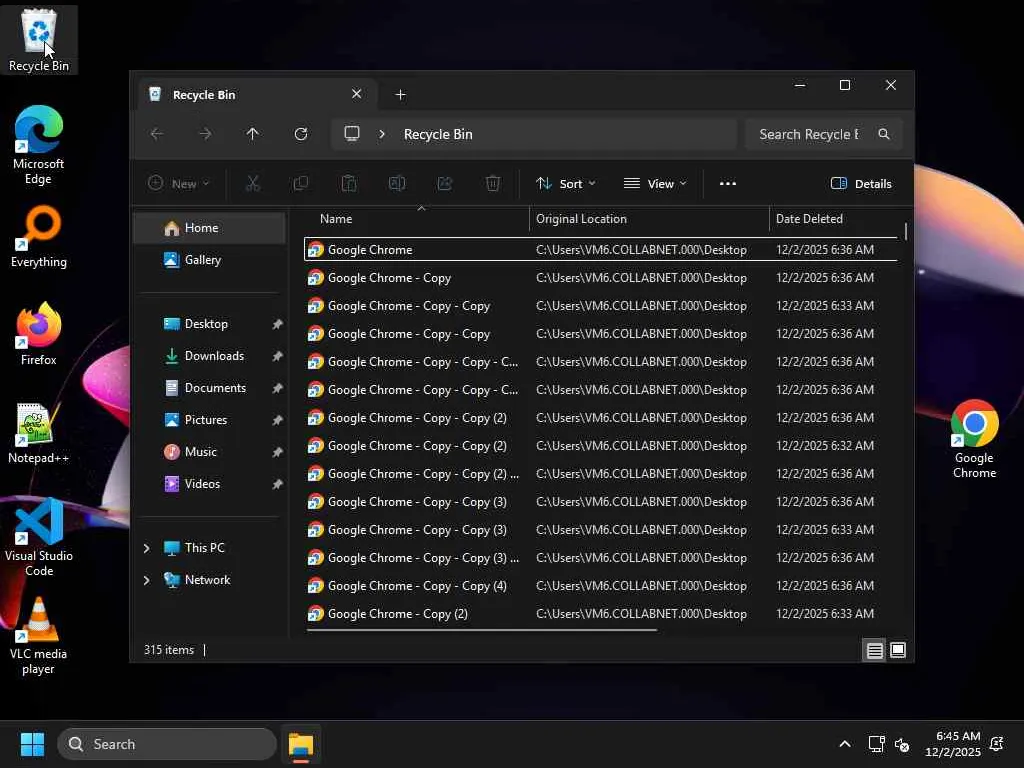Screen dimensions: 1024x768
Task: Open the Everything search desktop shortcut
Action: (x=39, y=236)
